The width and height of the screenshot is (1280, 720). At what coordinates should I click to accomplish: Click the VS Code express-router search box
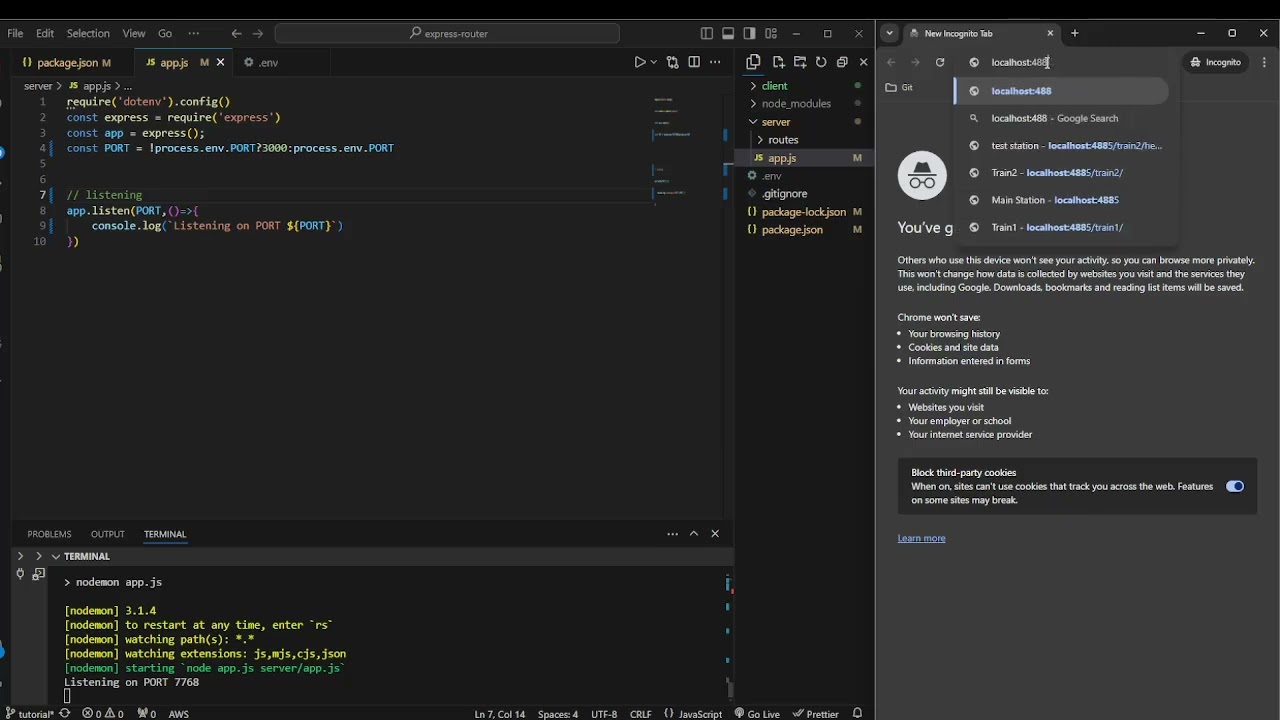pos(448,33)
